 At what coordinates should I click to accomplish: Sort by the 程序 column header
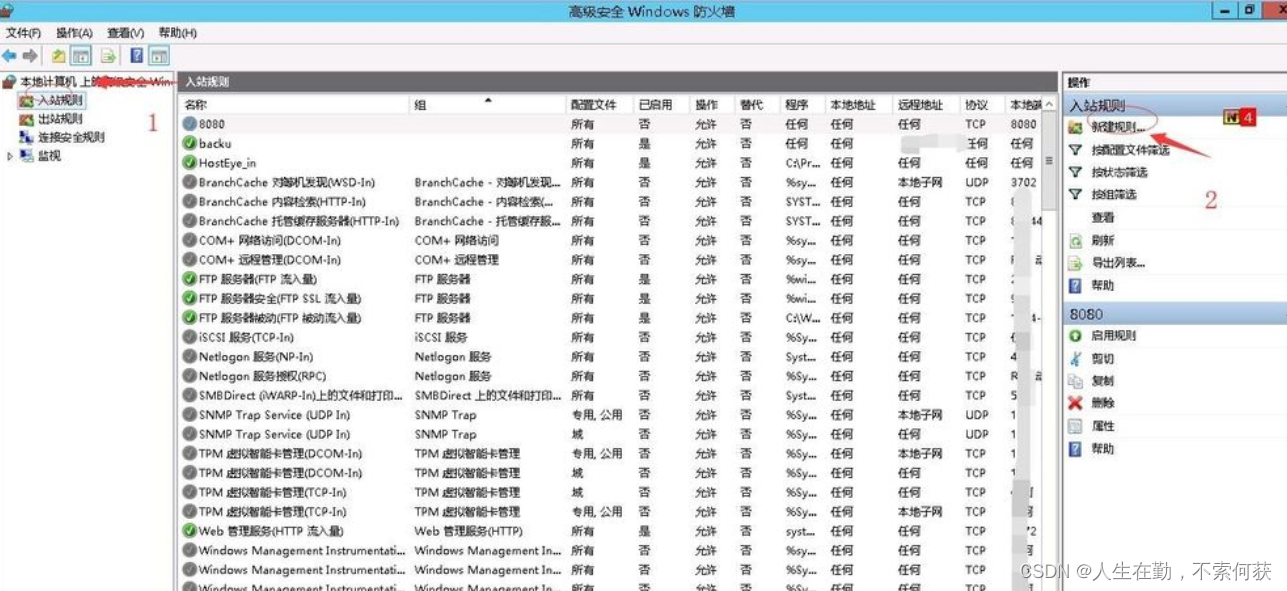(803, 104)
